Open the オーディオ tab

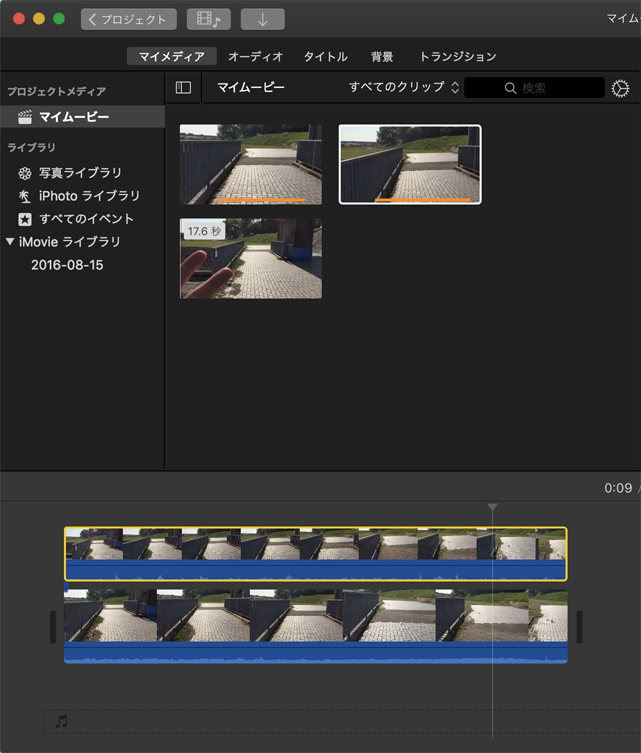tap(255, 56)
